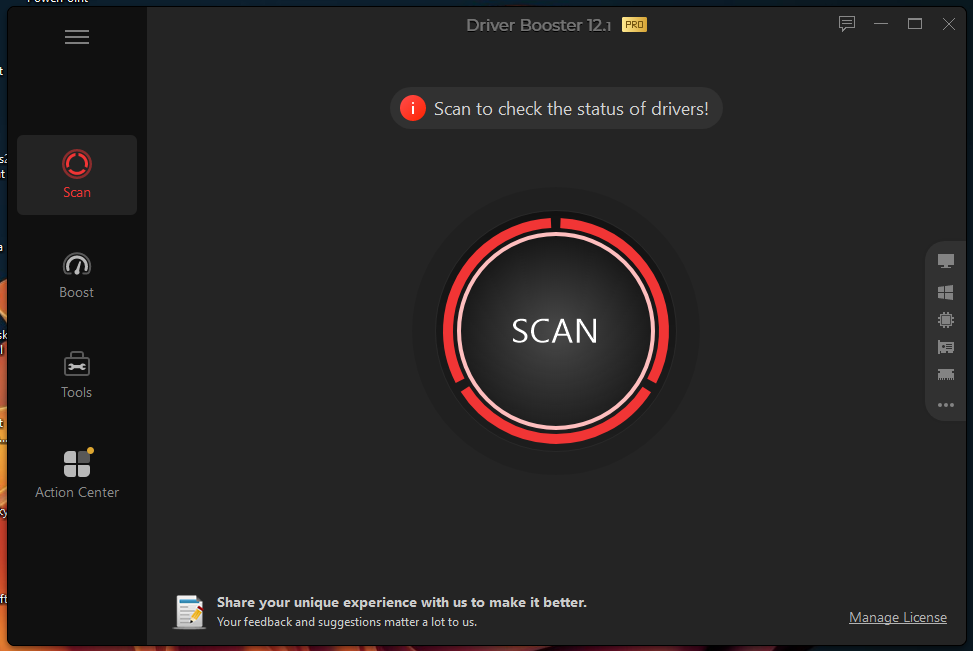Click the feedback notepad icon
The width and height of the screenshot is (973, 651).
(189, 612)
